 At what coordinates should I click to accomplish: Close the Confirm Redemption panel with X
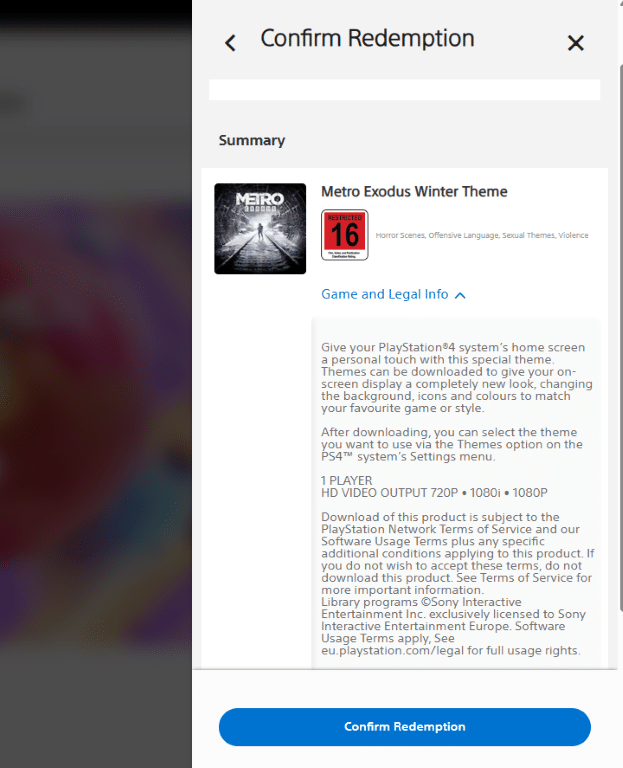coord(575,43)
